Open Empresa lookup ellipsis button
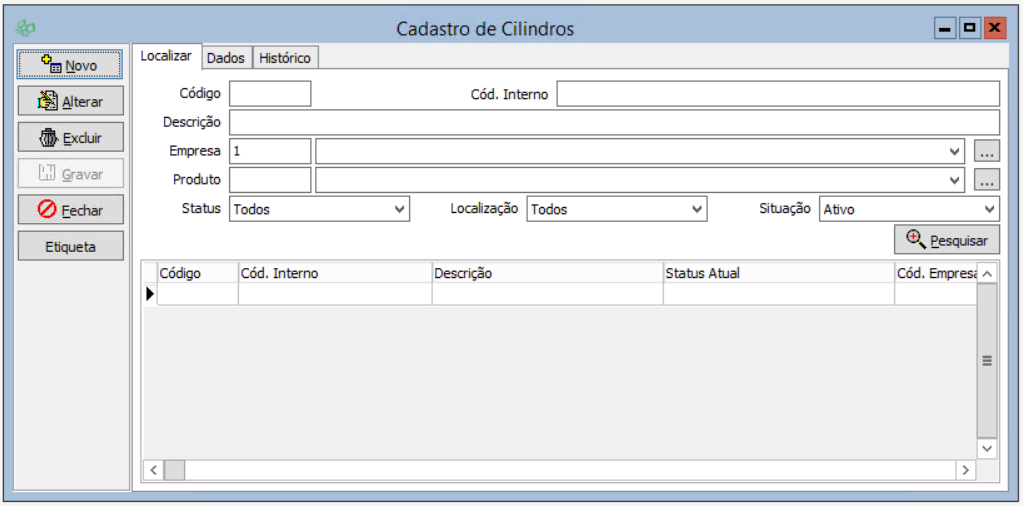Image resolution: width=1023 pixels, height=506 pixels. (x=987, y=152)
